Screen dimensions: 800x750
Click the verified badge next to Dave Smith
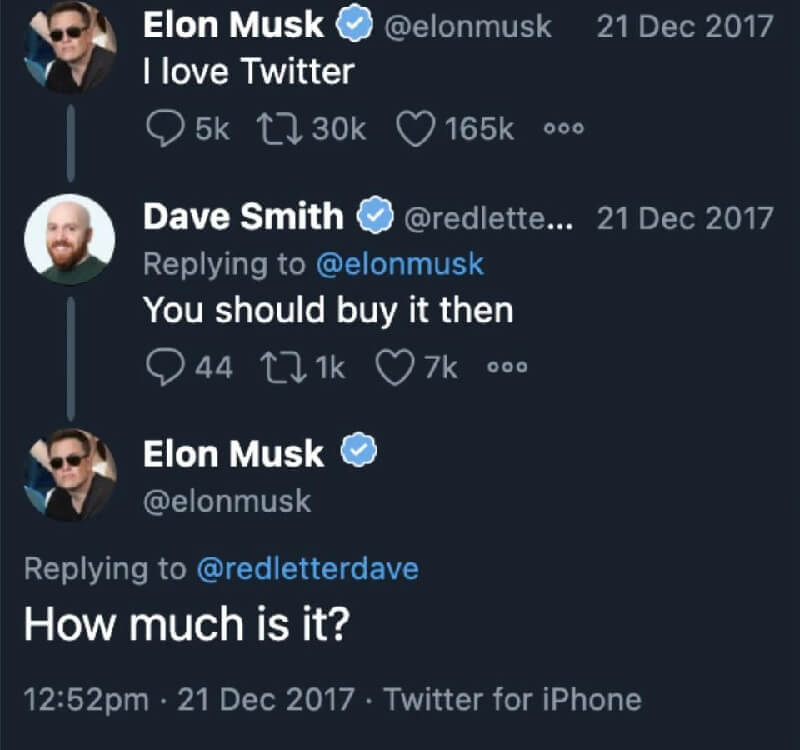pos(375,215)
